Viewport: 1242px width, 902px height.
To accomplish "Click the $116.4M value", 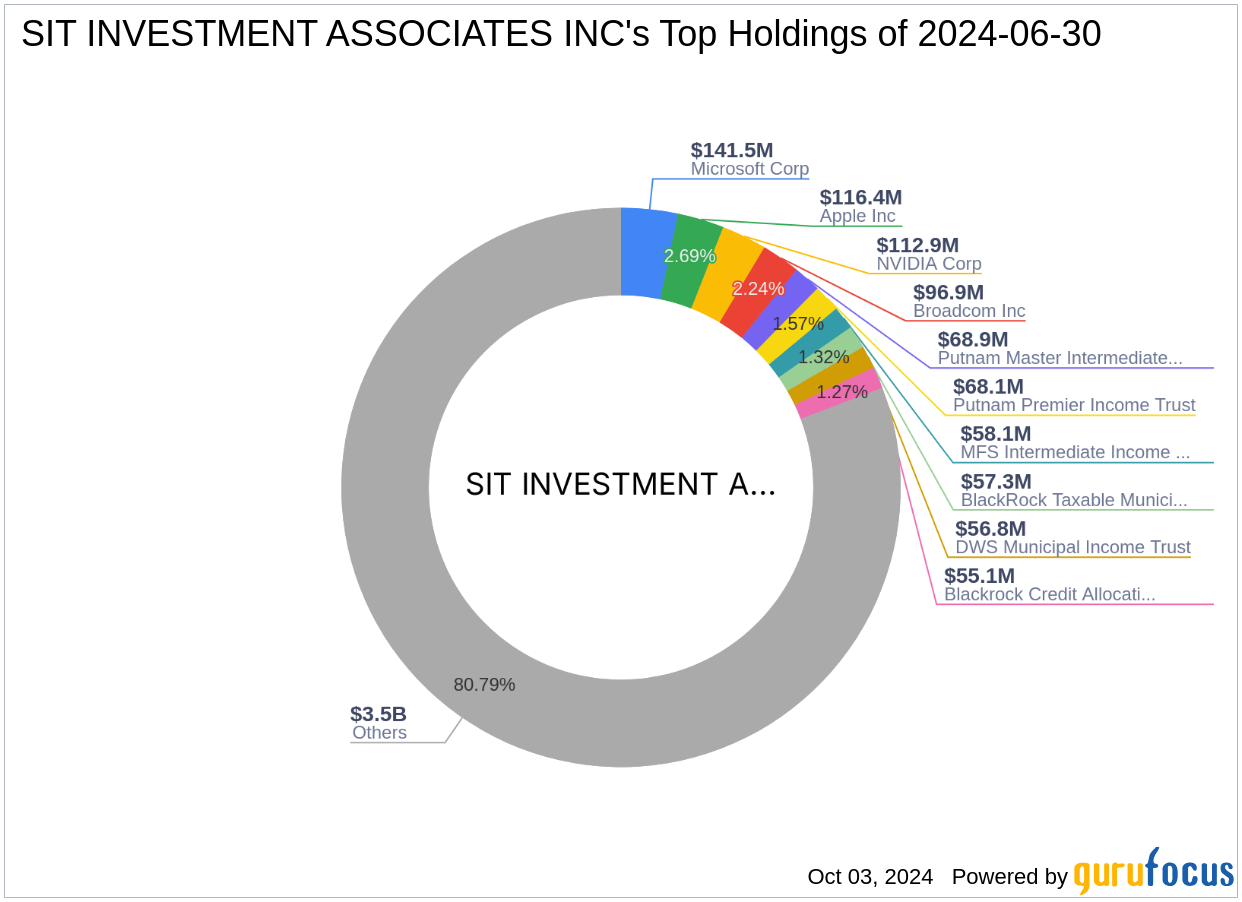I will [x=860, y=197].
